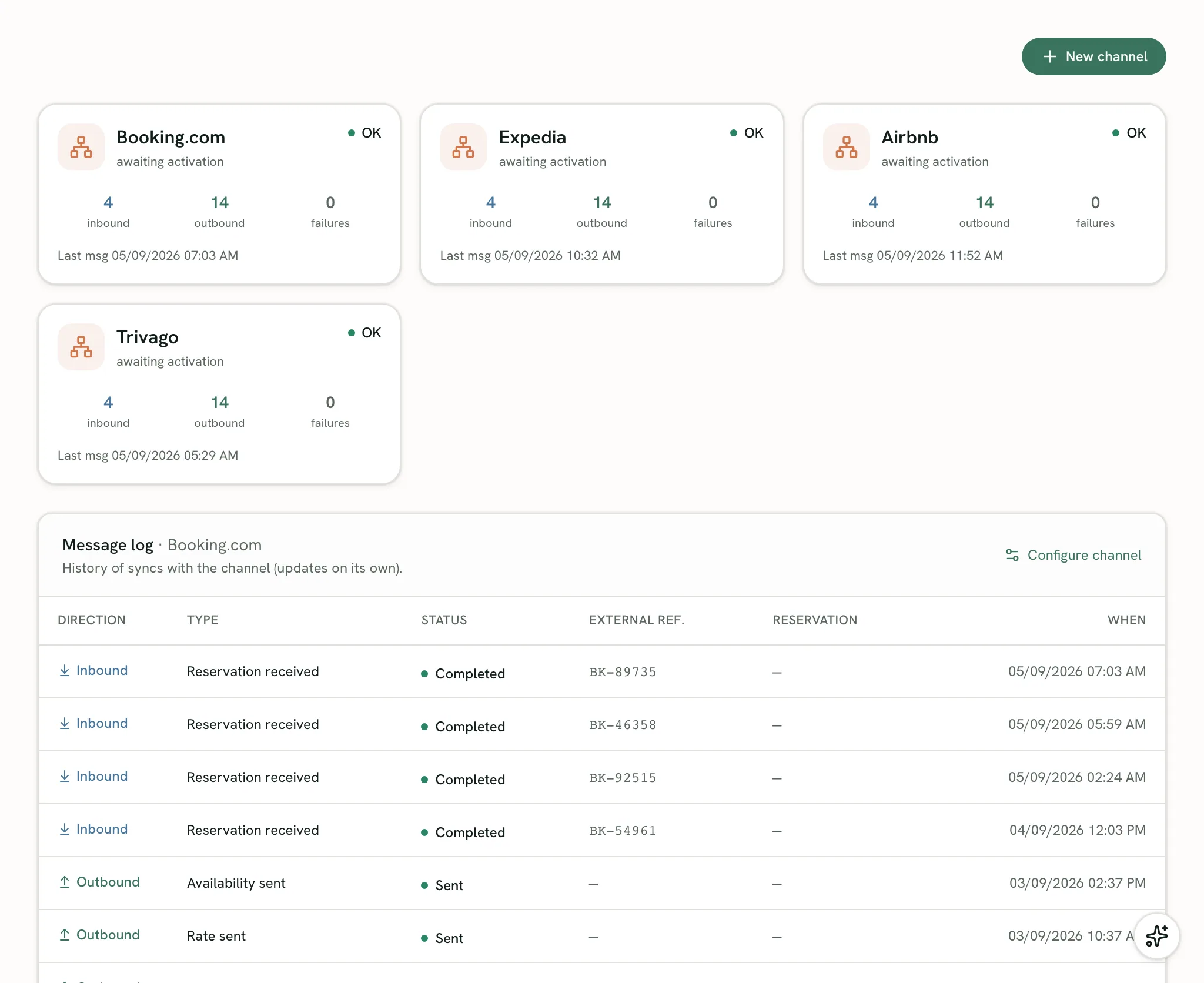Click the DIRECTION column header
Screen dimensions: 1204x983
[92, 620]
